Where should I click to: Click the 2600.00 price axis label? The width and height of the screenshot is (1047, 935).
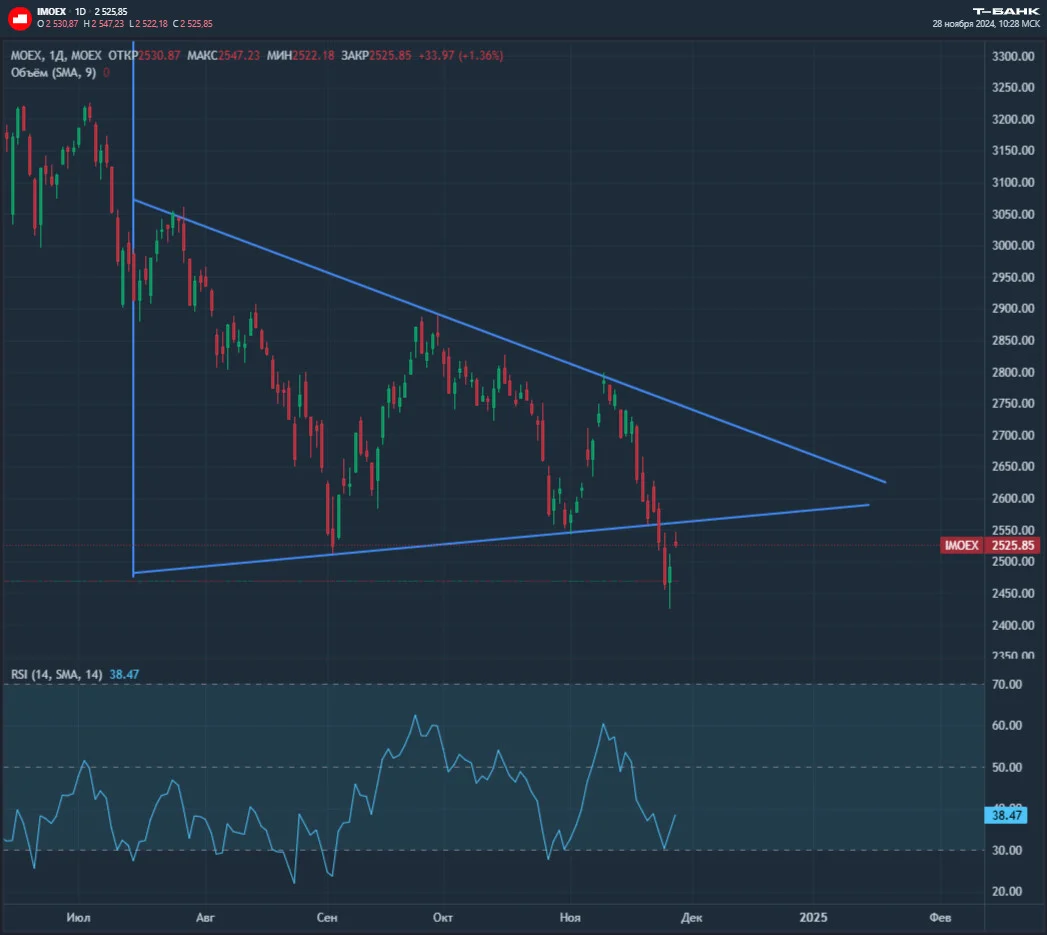click(1013, 498)
